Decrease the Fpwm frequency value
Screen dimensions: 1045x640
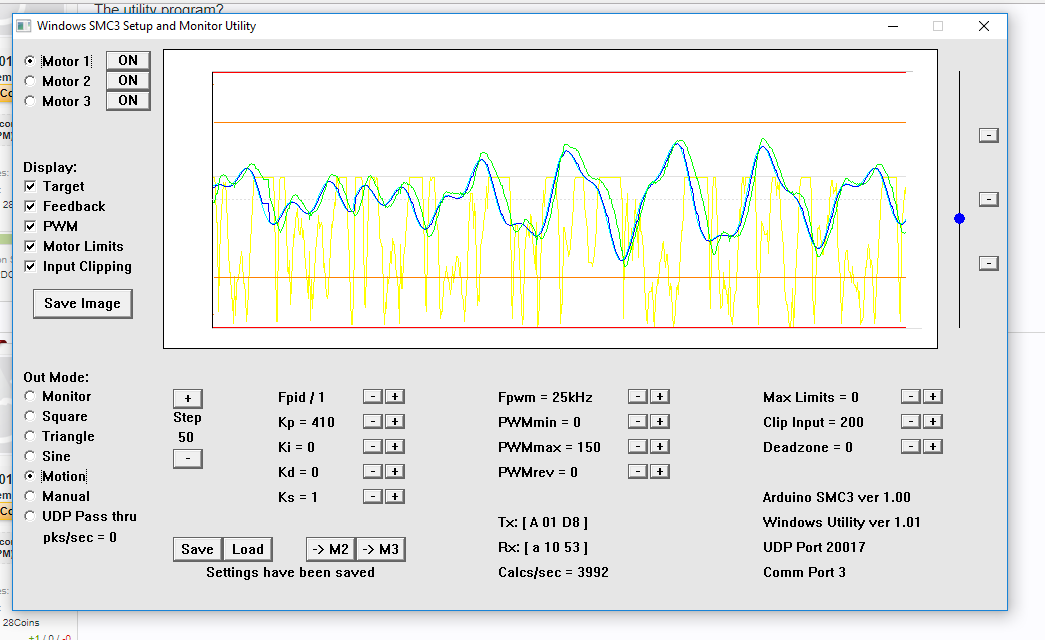coord(637,397)
